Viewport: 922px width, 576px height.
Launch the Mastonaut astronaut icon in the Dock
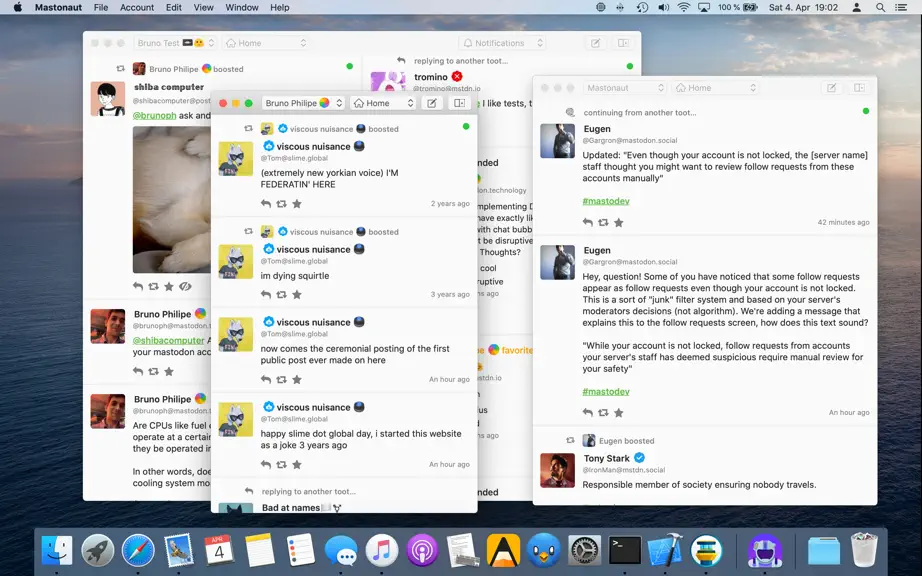(764, 551)
